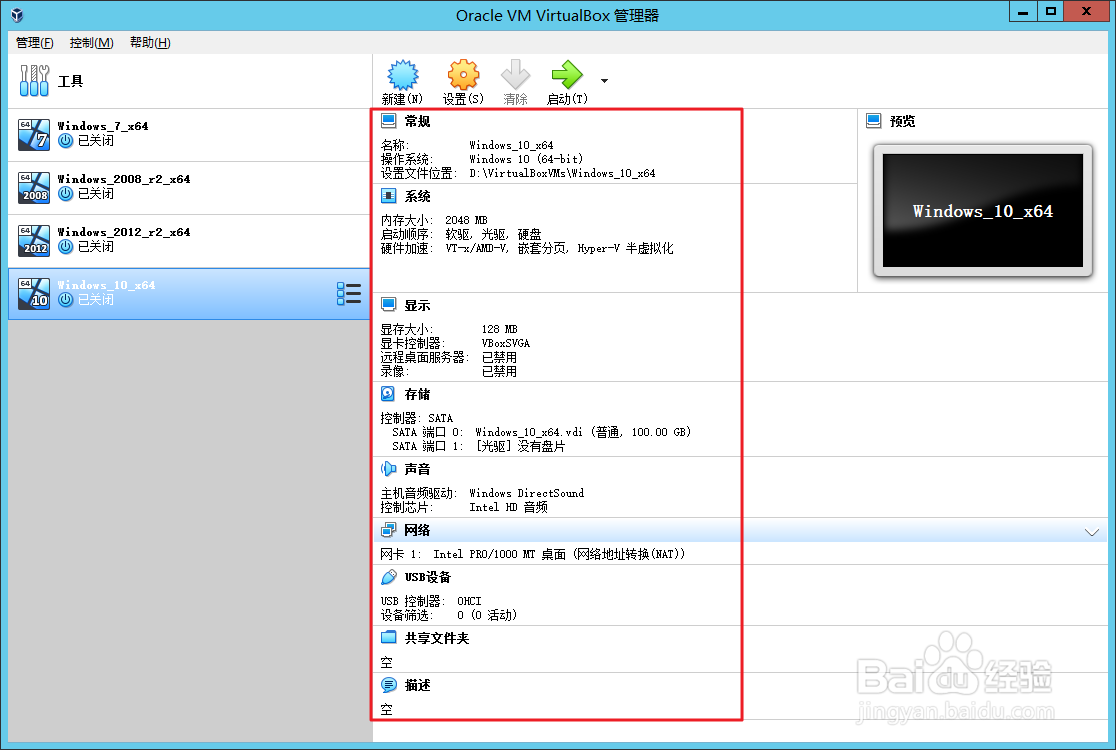Start Windows_10_x64 with the green 启动 arrow
1116x750 pixels.
[x=566, y=74]
